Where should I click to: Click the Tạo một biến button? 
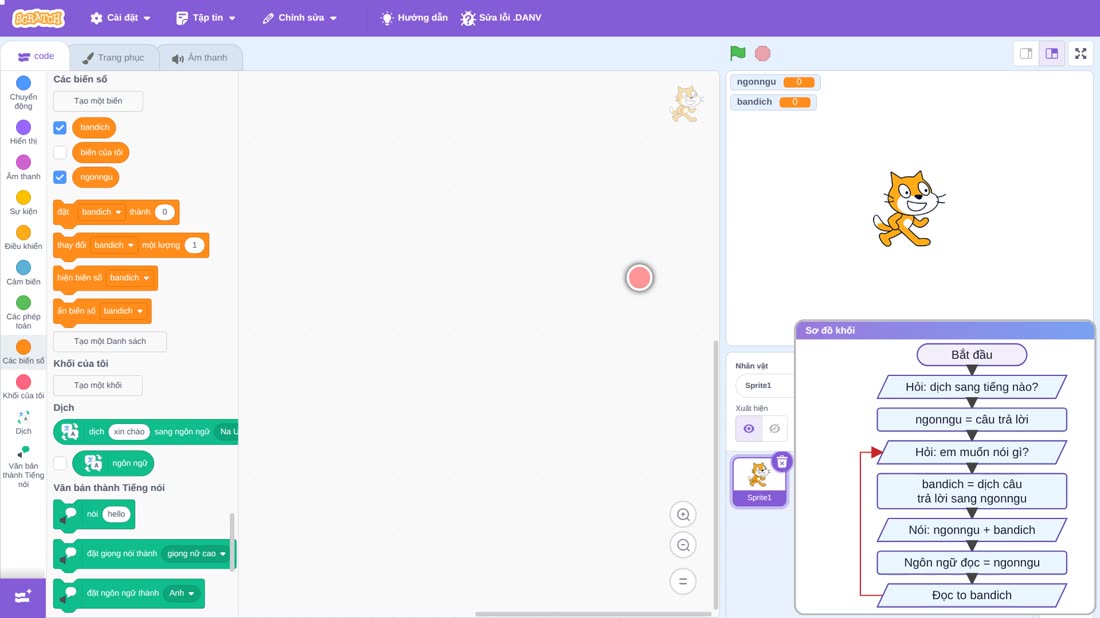point(98,101)
